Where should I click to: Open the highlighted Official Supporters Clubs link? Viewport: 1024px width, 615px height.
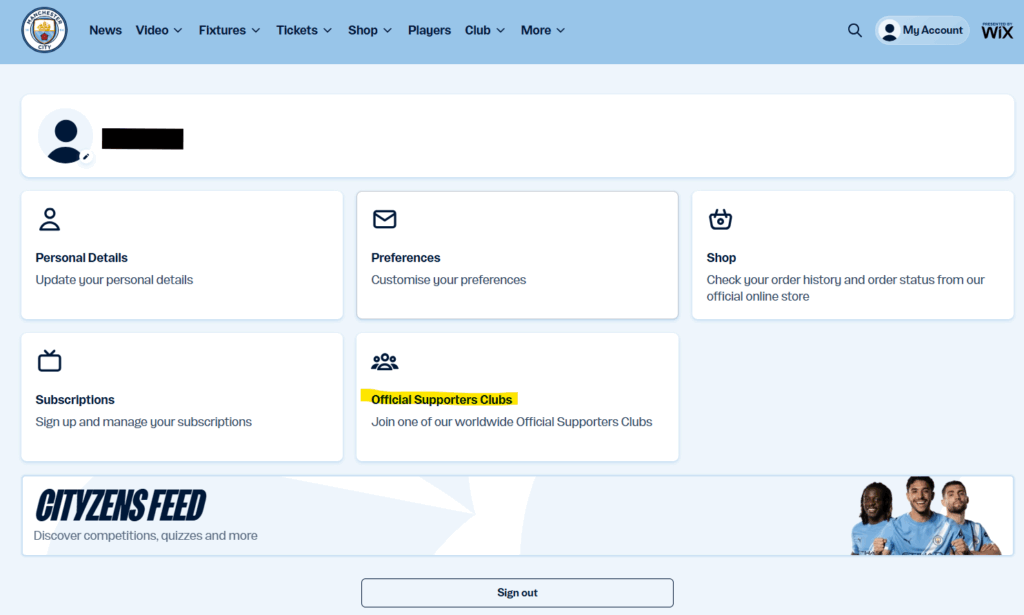[x=441, y=399]
